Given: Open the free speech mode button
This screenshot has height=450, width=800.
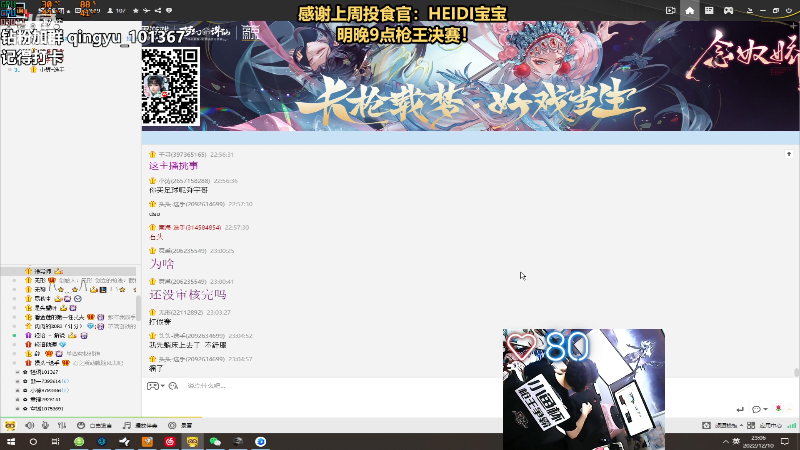Looking at the screenshot, I should pyautogui.click(x=94, y=426).
